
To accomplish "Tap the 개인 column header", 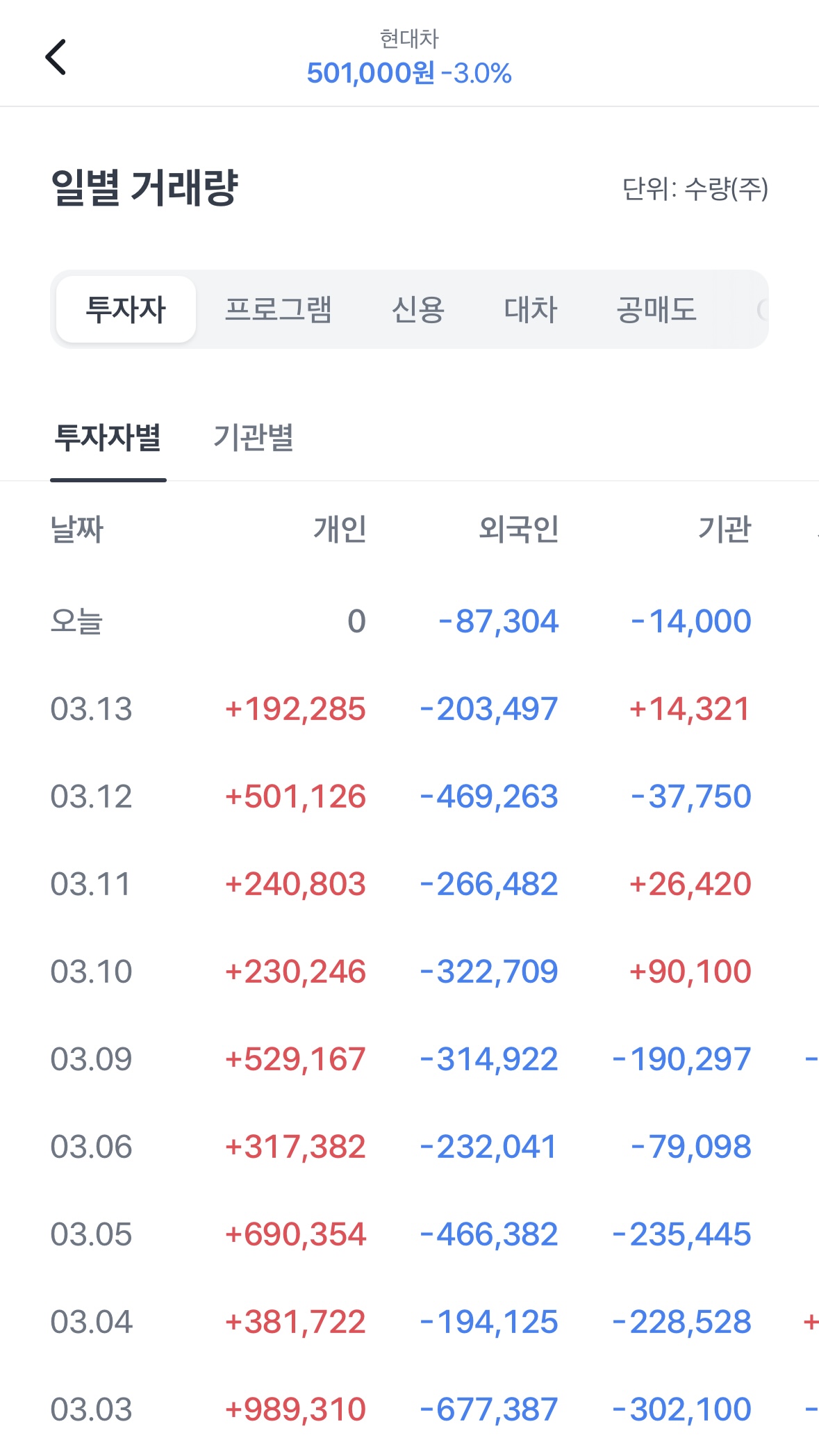I will 340,530.
